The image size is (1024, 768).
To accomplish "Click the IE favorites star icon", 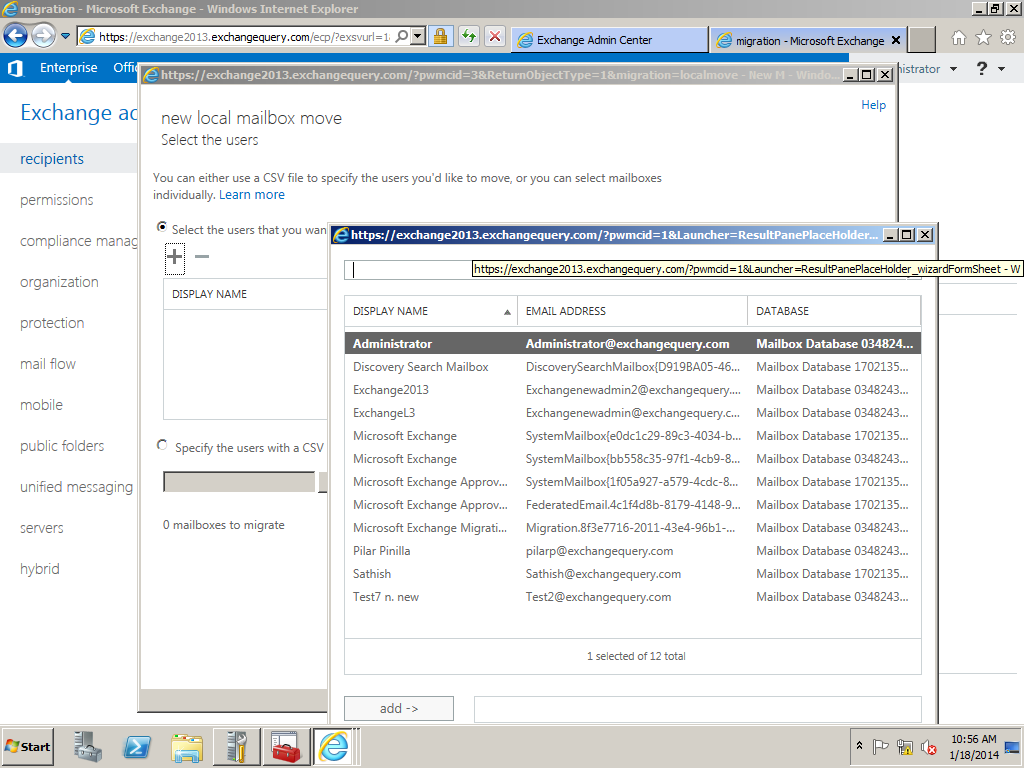I will pyautogui.click(x=982, y=38).
